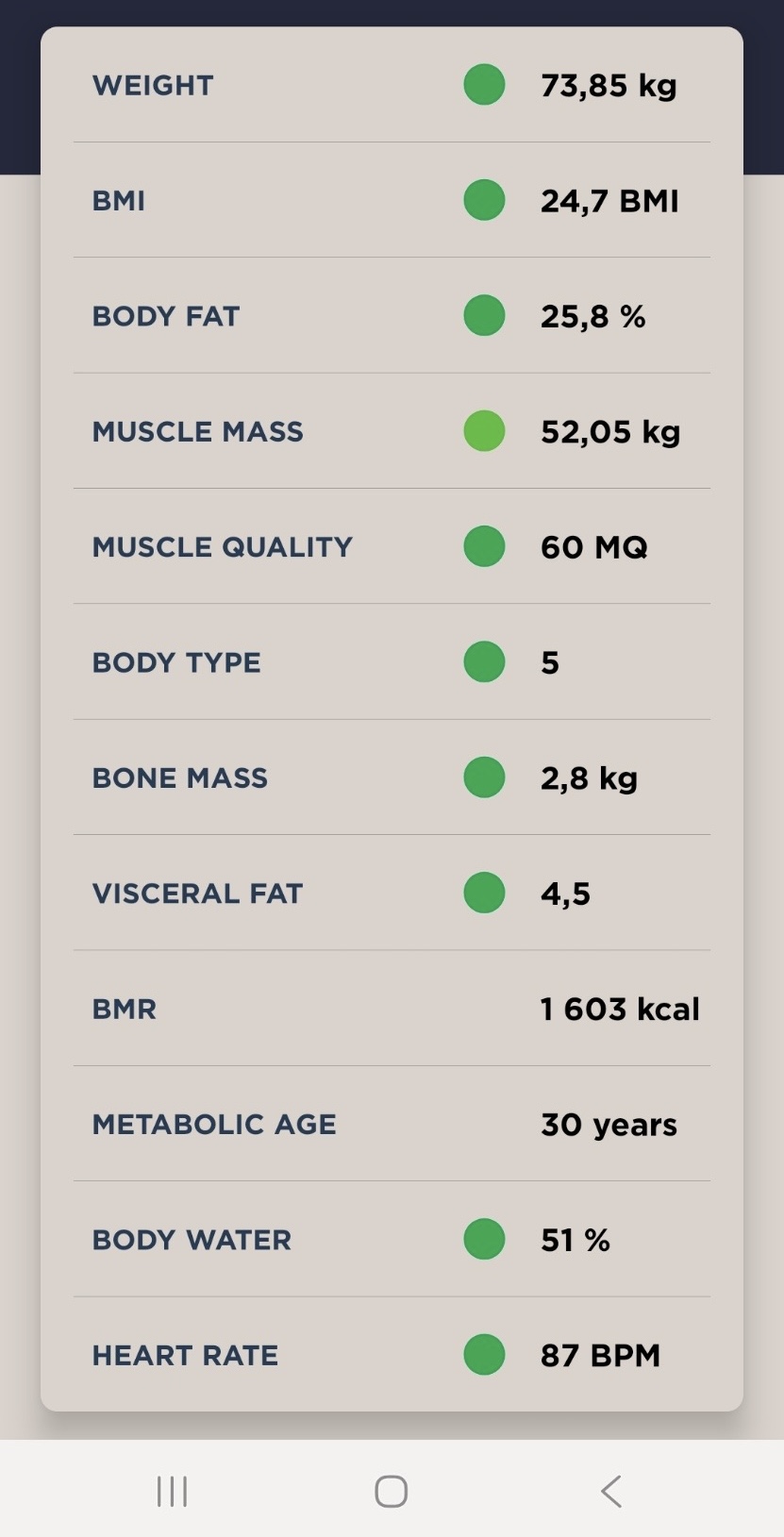
Task: Tap the light green Muscle Mass indicator
Action: click(x=484, y=431)
